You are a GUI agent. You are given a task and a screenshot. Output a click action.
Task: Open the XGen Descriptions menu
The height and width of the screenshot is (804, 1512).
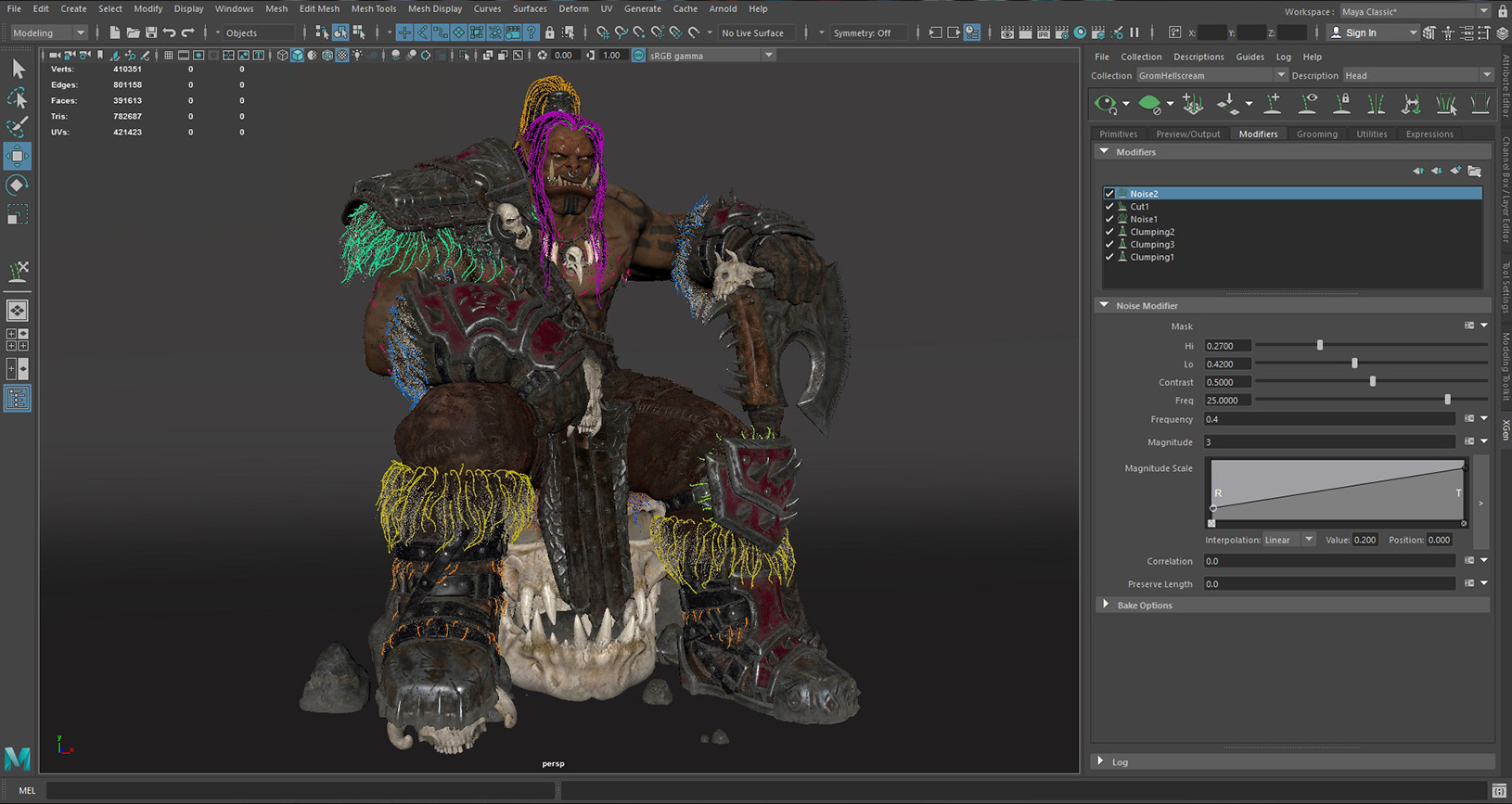click(x=1198, y=57)
